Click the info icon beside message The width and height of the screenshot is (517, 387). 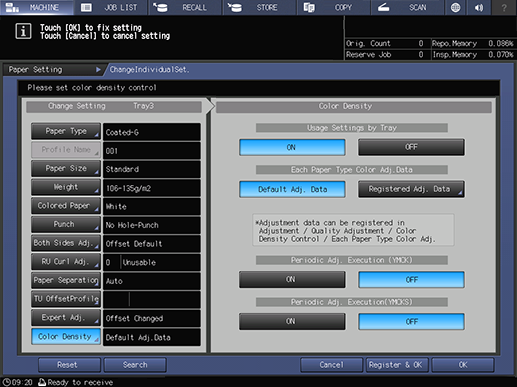pyautogui.click(x=23, y=32)
